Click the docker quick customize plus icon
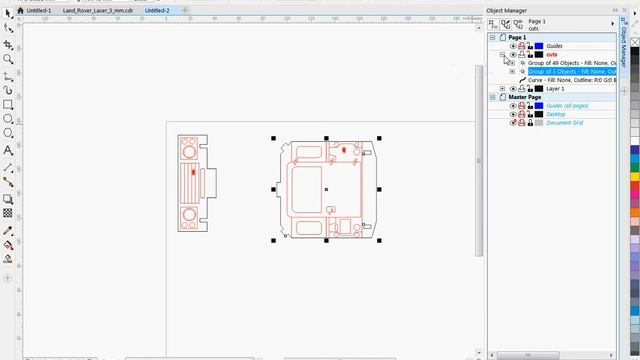The height and width of the screenshot is (360, 640). [624, 92]
